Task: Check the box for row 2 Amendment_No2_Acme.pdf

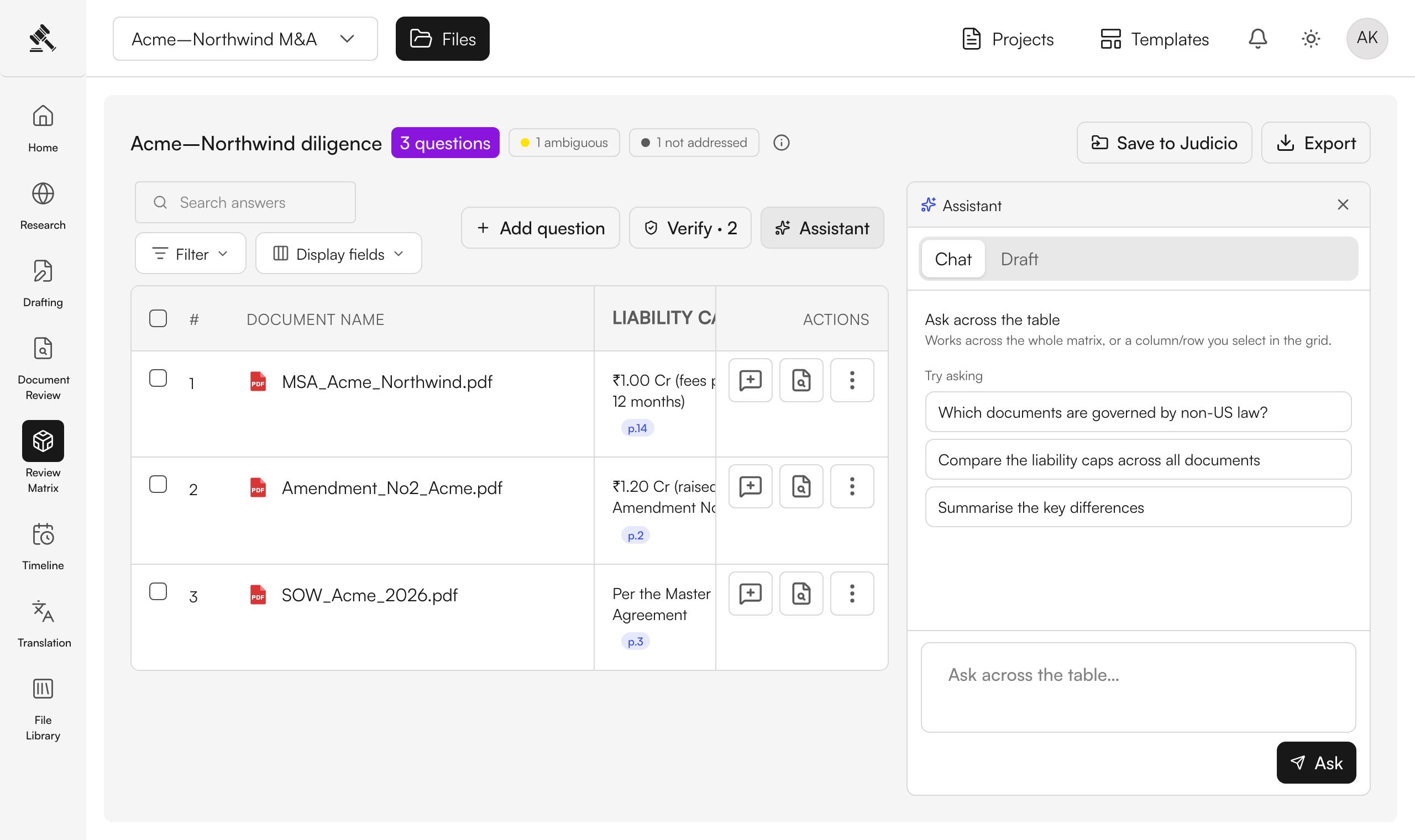Action: 158,485
